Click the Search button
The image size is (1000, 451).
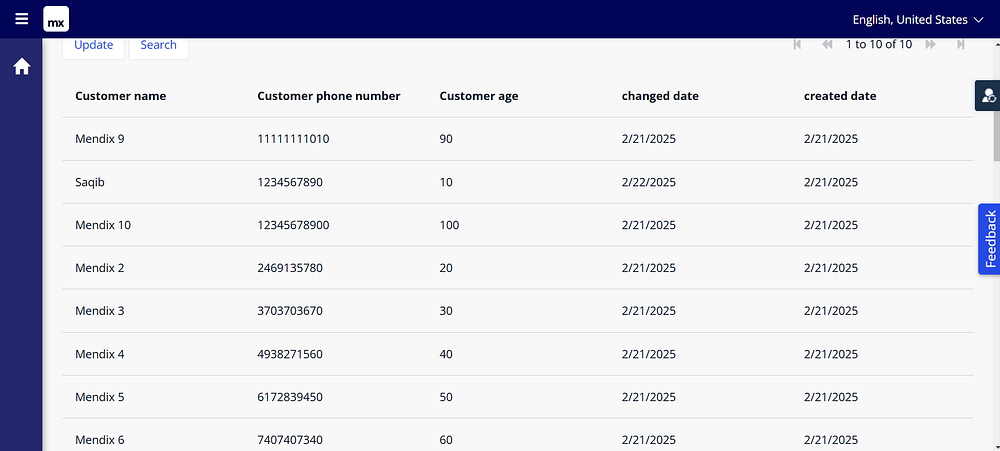[158, 45]
